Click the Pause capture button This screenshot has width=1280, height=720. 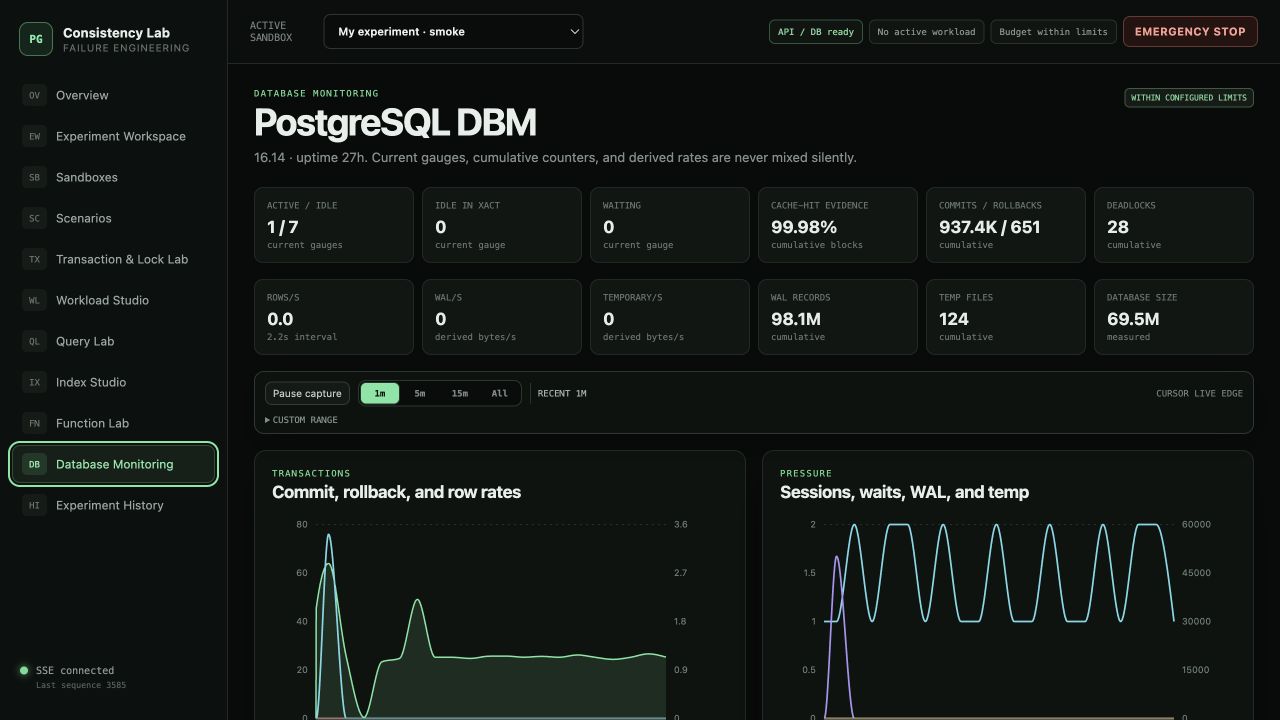coord(307,393)
